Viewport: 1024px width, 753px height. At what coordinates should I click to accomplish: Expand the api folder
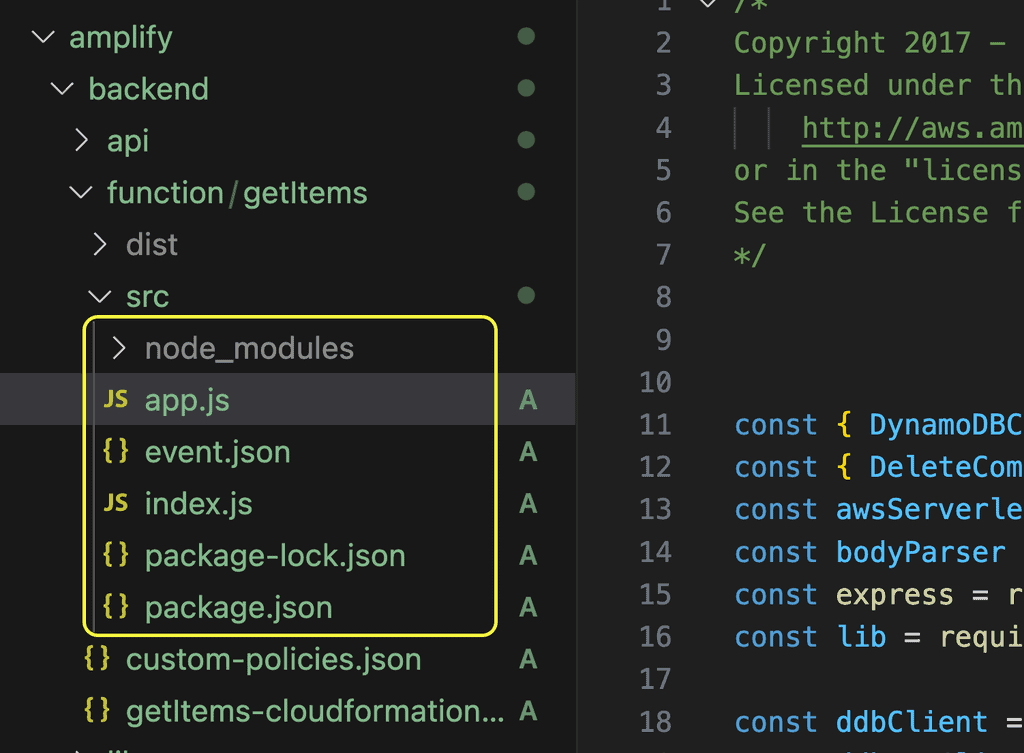(82, 141)
